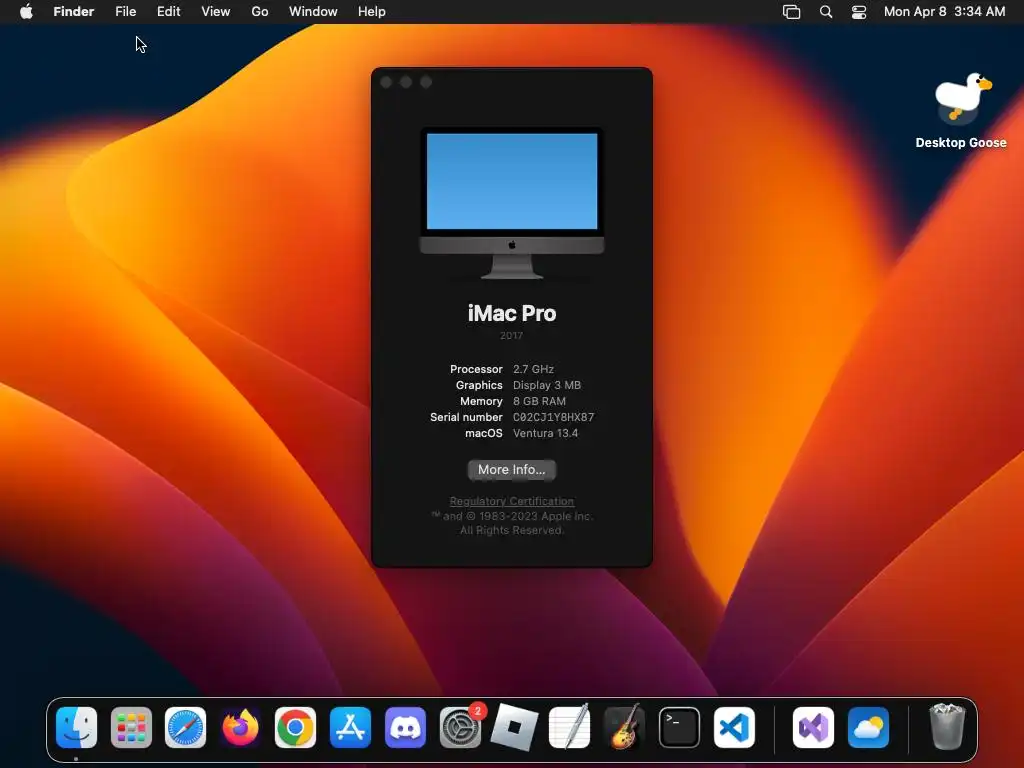Launch Visual Studio Code from dock
The image size is (1024, 768).
click(734, 728)
